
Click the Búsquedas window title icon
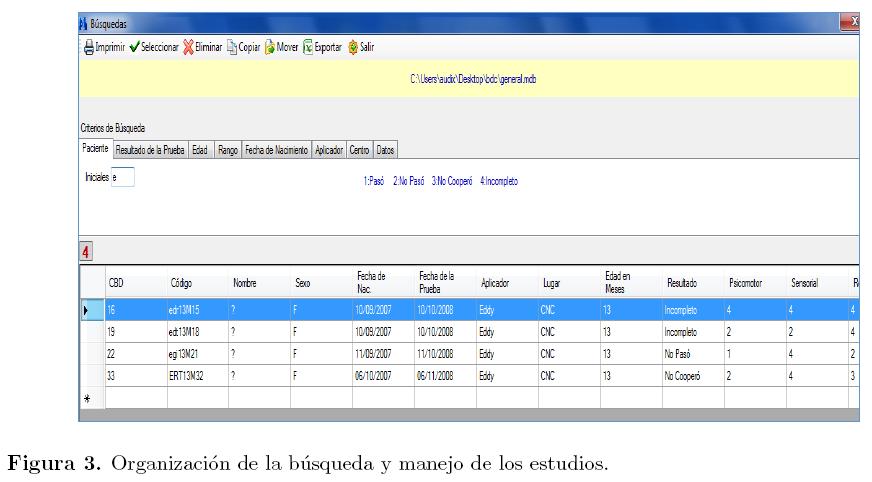tap(83, 22)
